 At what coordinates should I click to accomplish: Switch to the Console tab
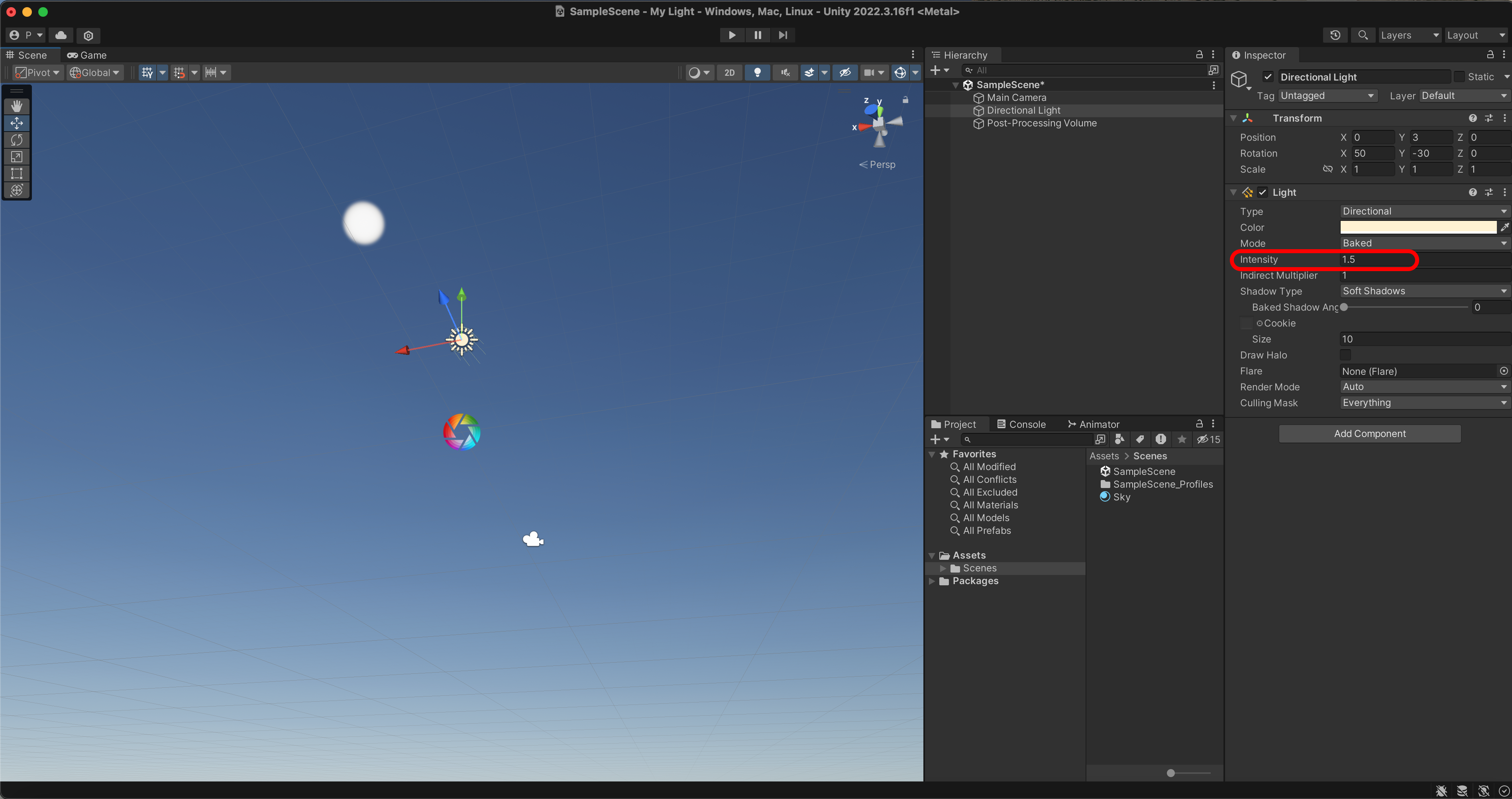pyautogui.click(x=1021, y=425)
